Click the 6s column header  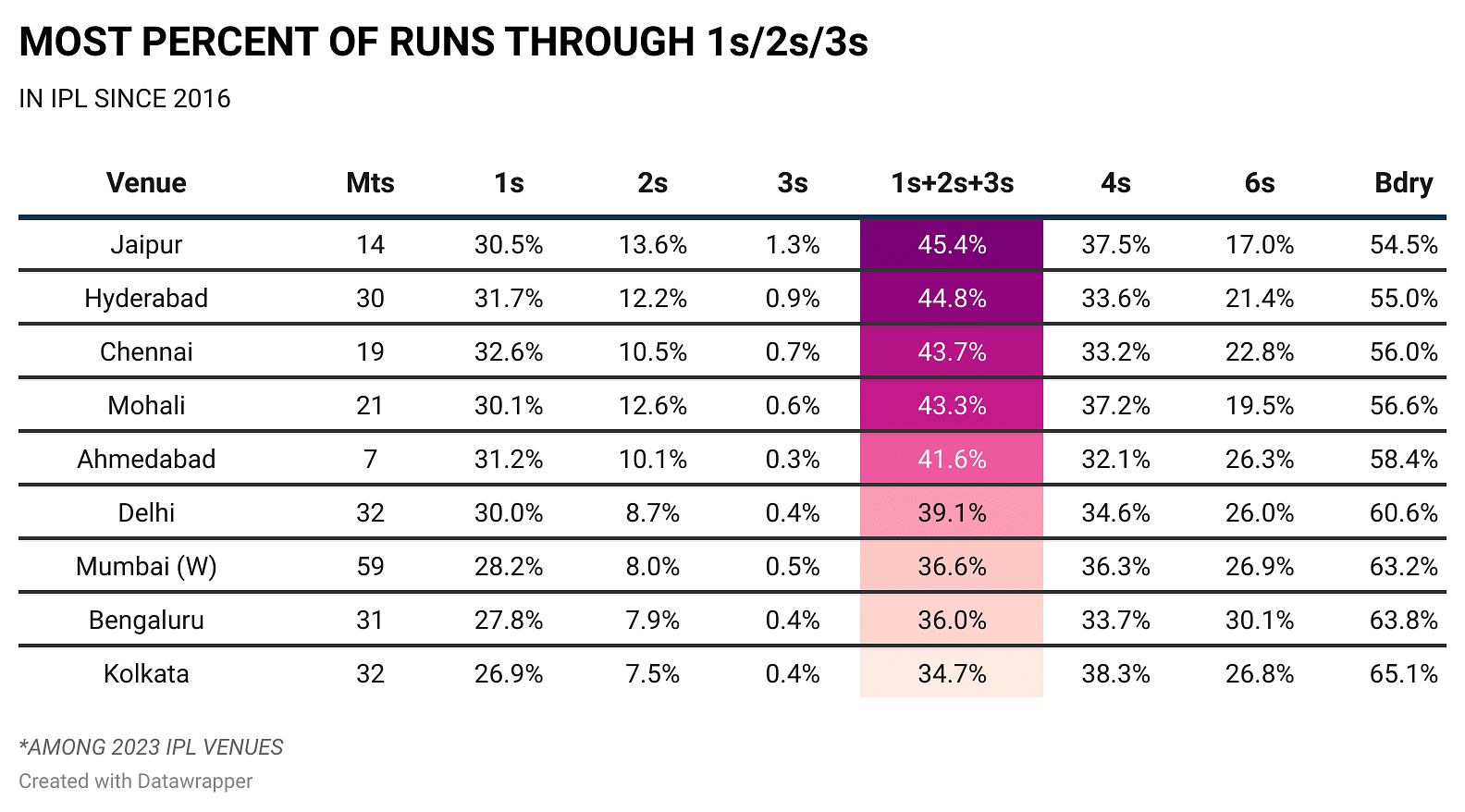[x=1259, y=183]
